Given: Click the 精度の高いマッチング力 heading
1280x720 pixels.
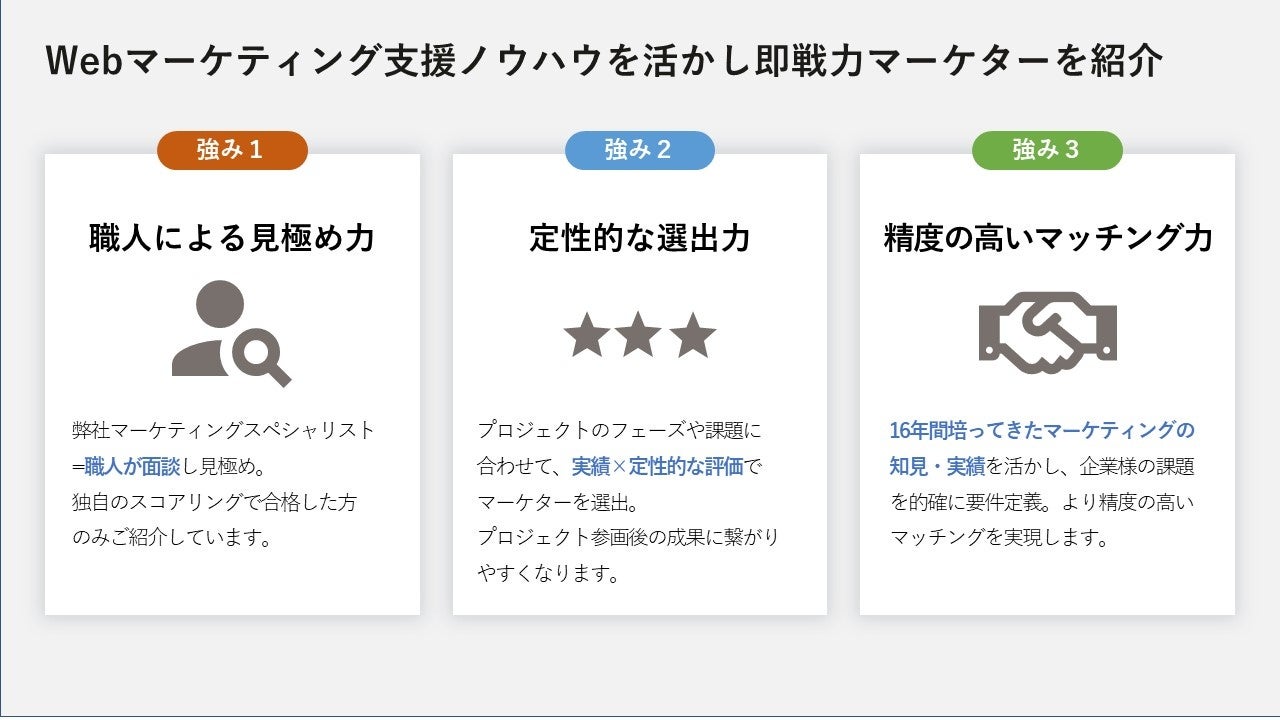Looking at the screenshot, I should tap(1047, 239).
